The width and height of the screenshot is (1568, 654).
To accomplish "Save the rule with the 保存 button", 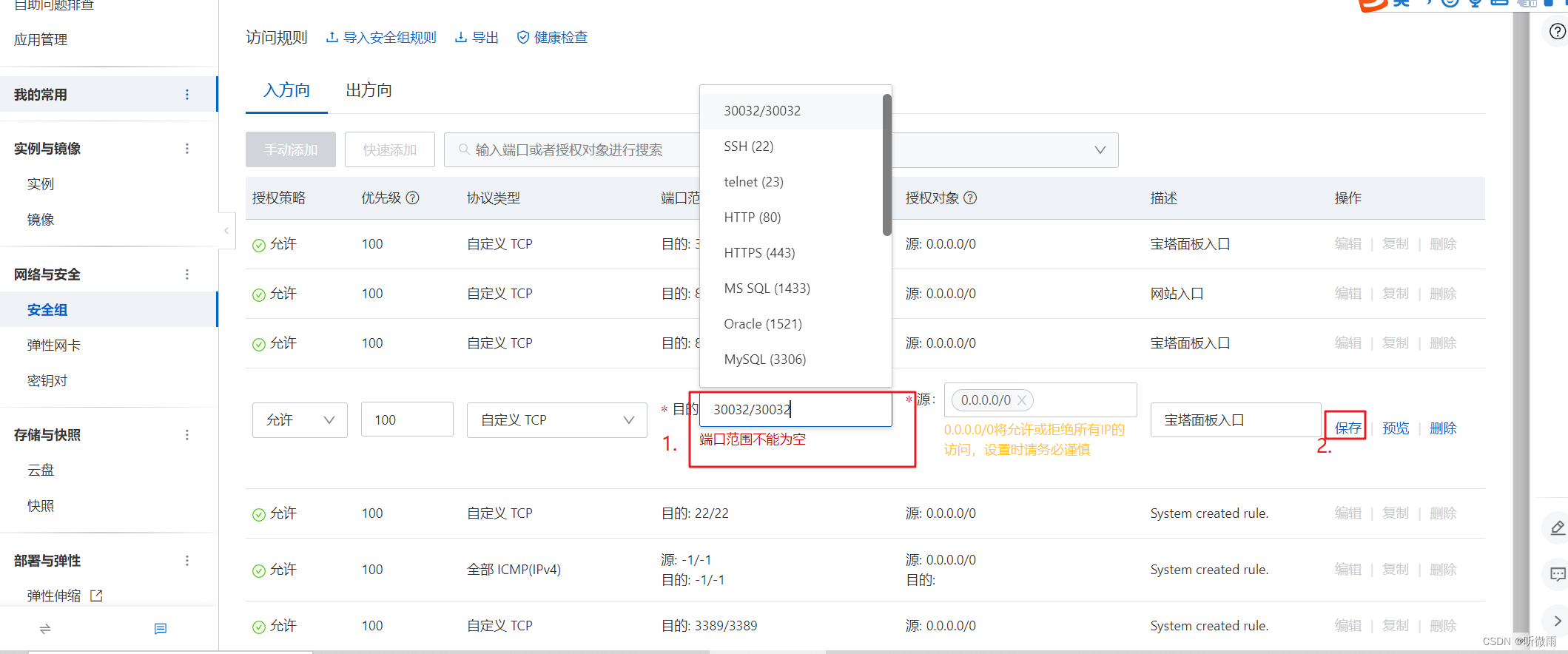I will tap(1347, 428).
